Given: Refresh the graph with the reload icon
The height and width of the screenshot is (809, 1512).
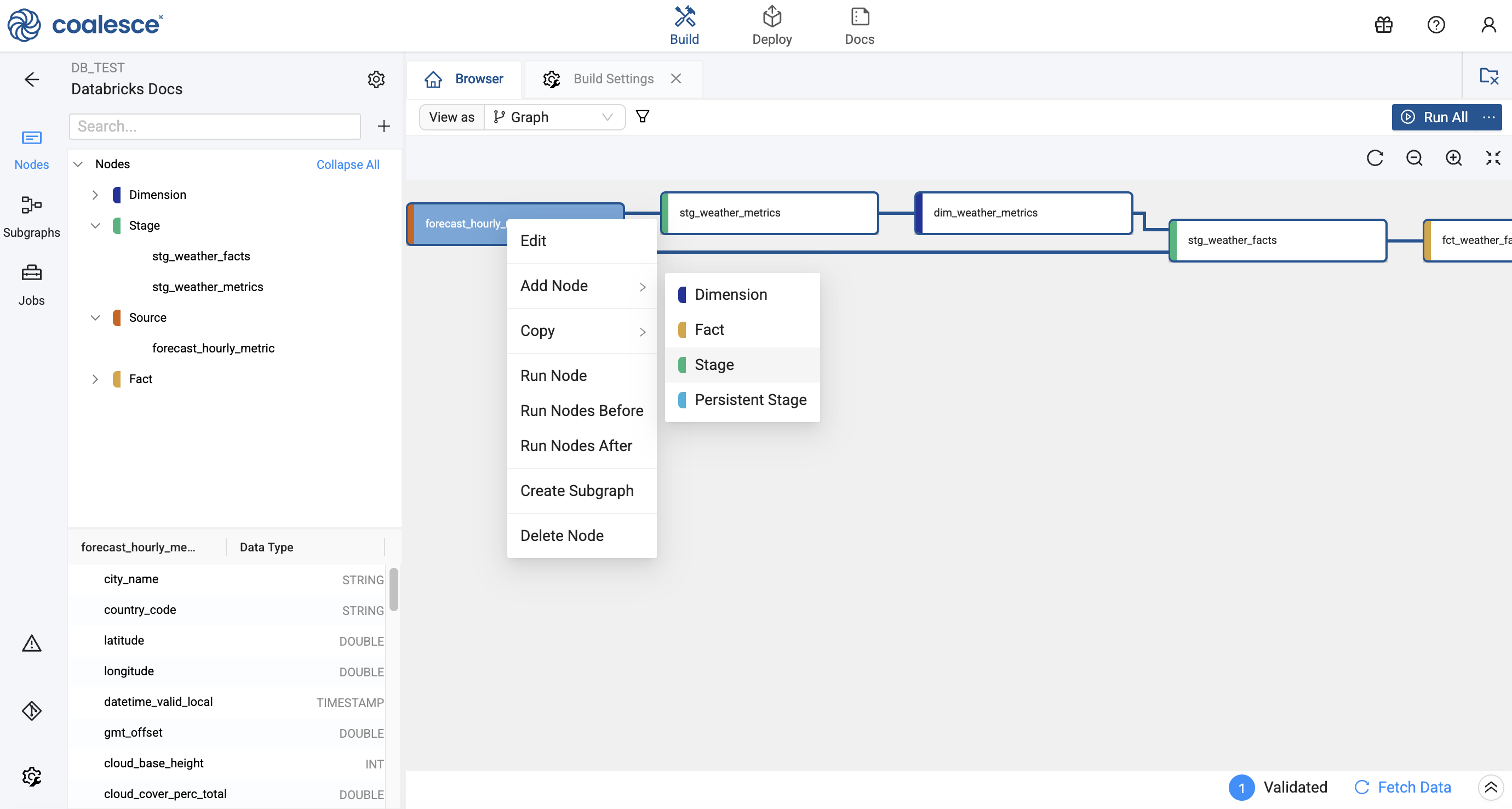Looking at the screenshot, I should (x=1374, y=158).
